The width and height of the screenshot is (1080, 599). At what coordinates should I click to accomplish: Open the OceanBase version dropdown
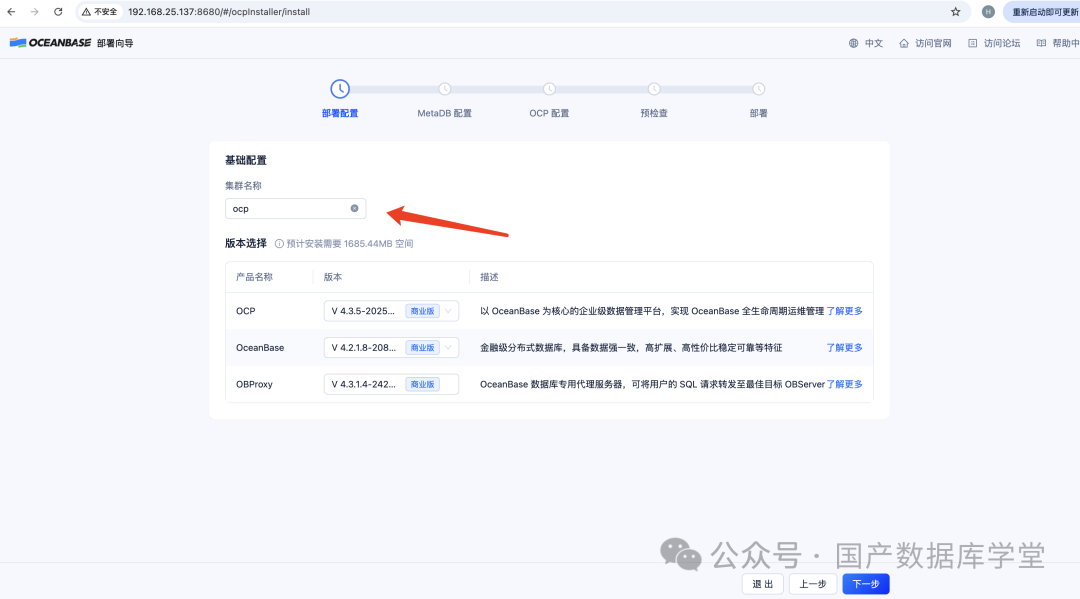(x=391, y=348)
